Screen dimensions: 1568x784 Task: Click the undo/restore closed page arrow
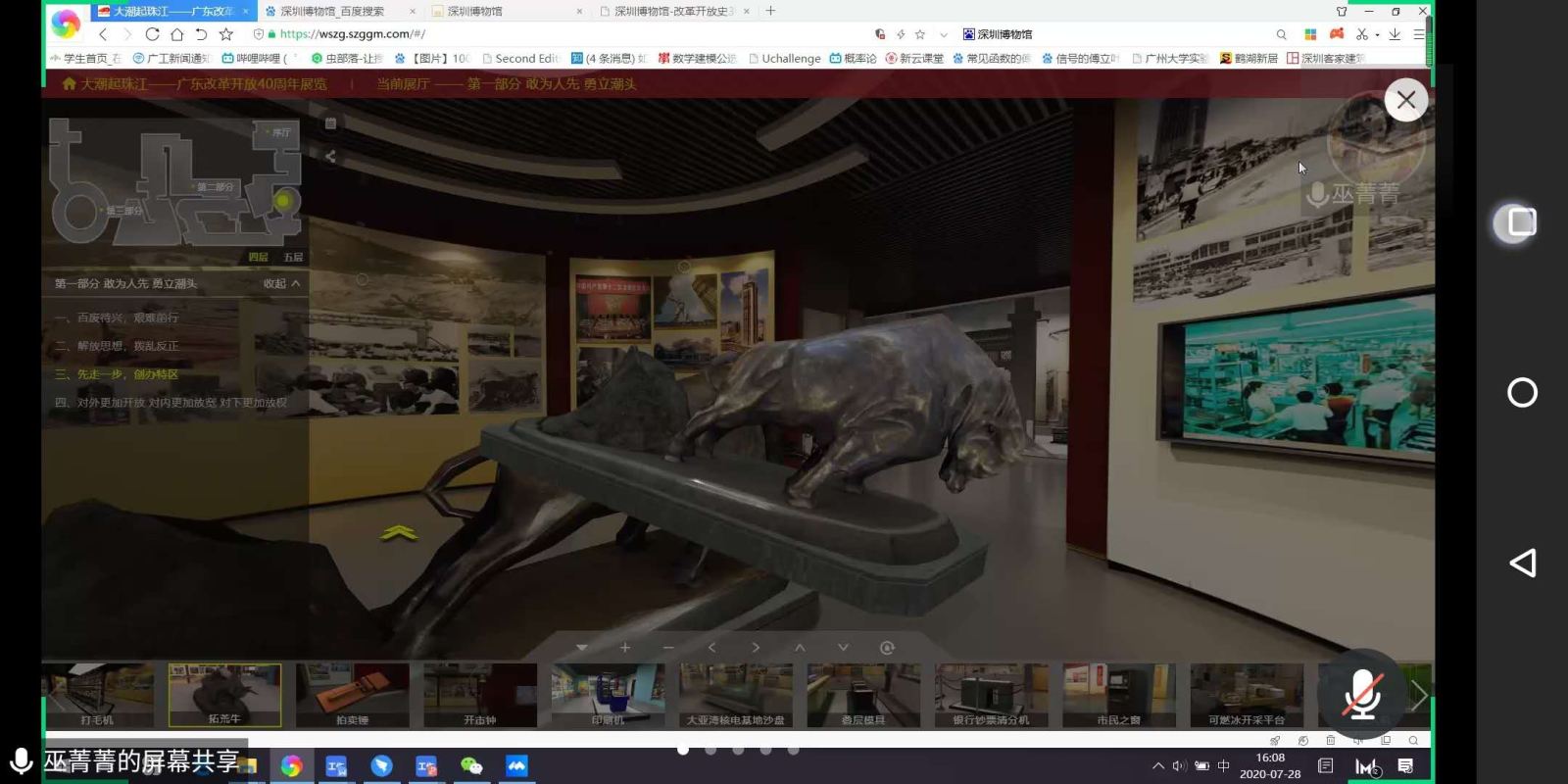(201, 34)
